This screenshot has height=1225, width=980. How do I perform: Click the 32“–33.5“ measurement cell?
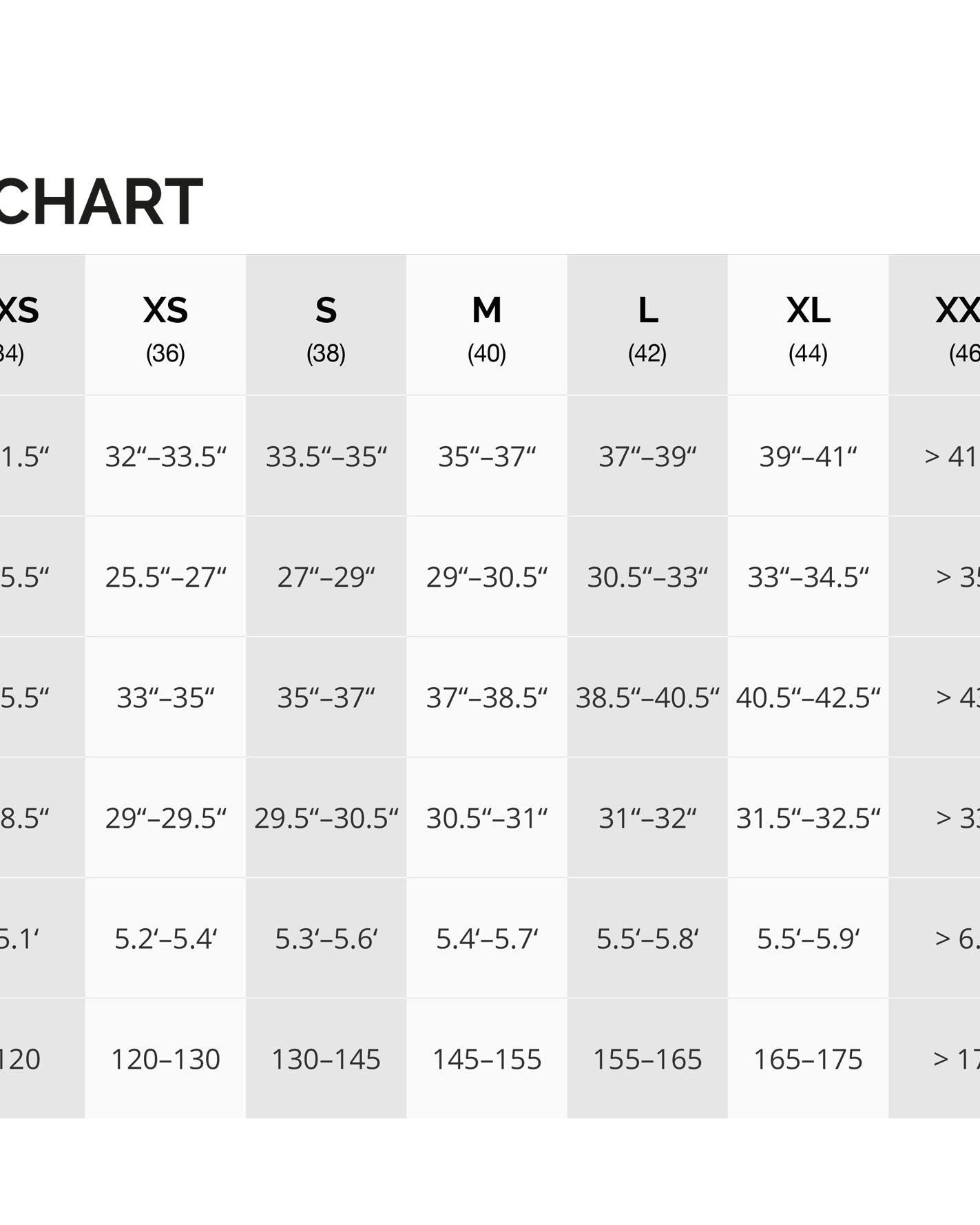pos(165,457)
